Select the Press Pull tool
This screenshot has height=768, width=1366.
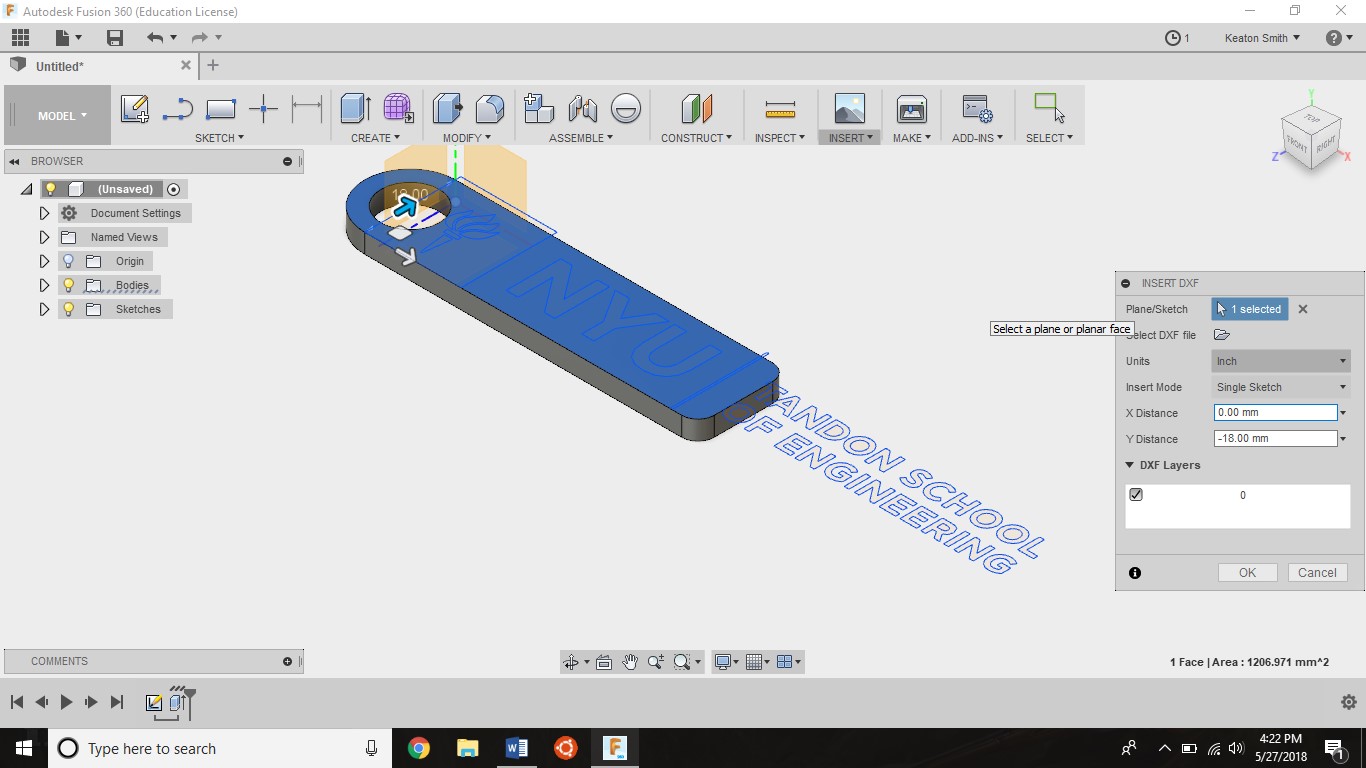point(447,108)
